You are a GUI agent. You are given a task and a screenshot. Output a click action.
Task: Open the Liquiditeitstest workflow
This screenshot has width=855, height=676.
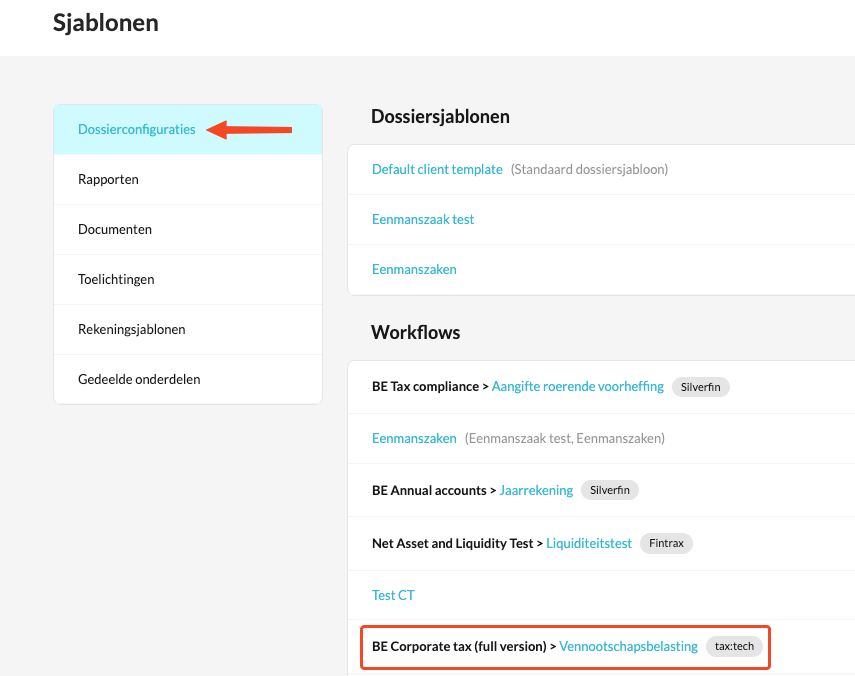pyautogui.click(x=589, y=544)
